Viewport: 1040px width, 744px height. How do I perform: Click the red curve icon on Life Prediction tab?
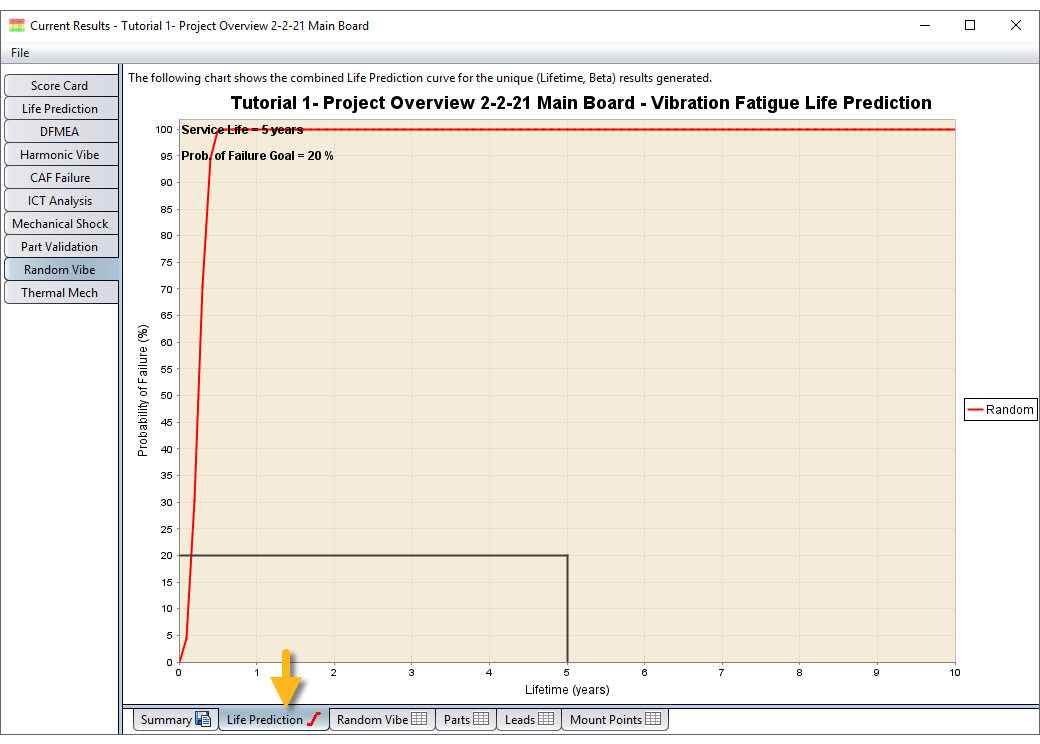314,719
